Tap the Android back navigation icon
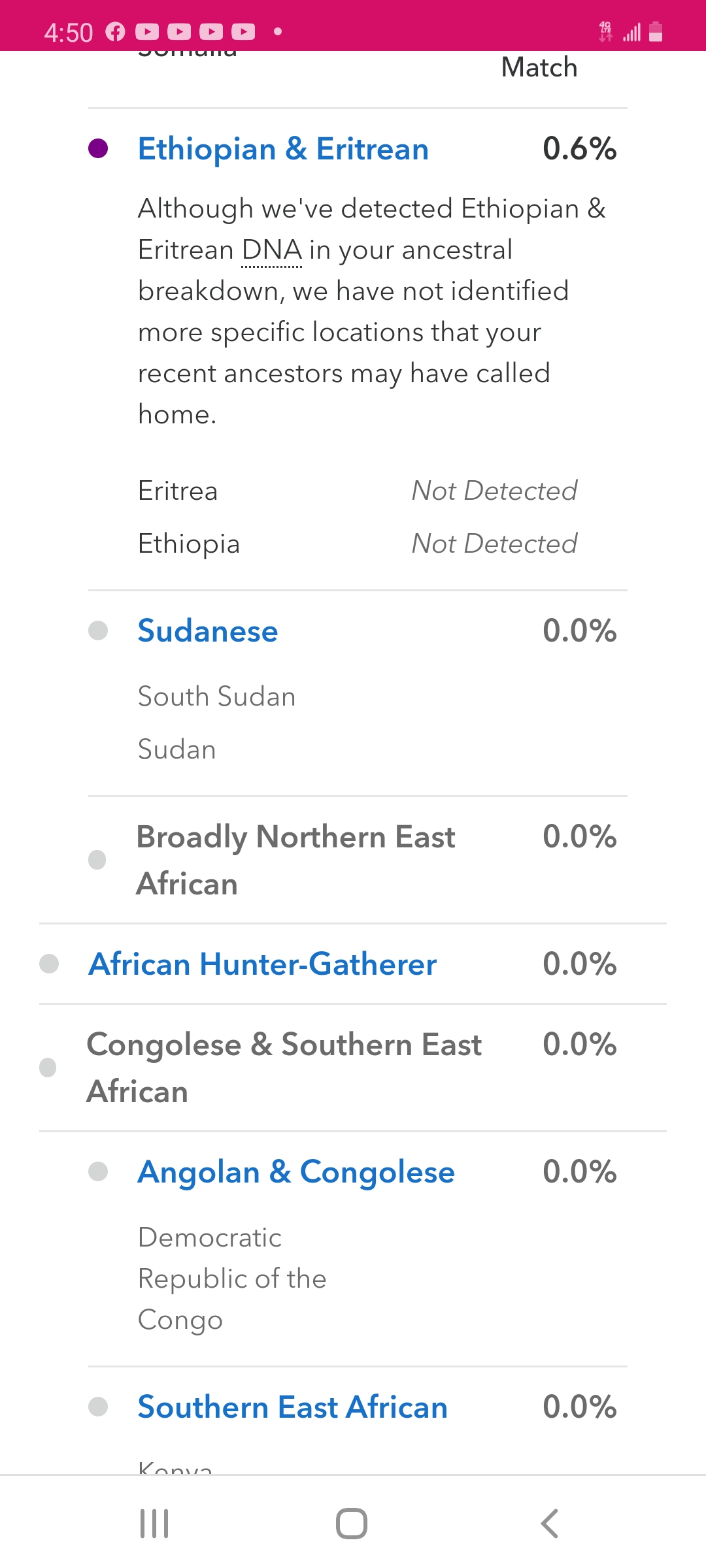This screenshot has height=1568, width=706. [549, 1524]
